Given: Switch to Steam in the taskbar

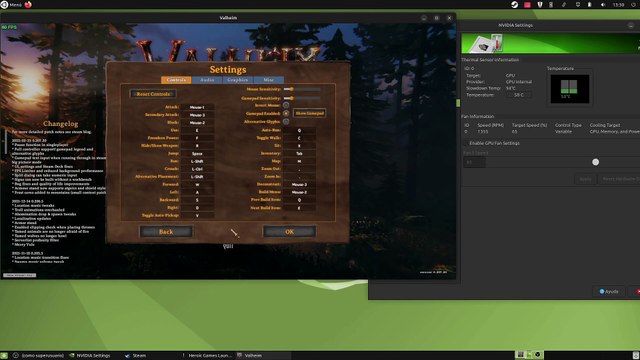Looking at the screenshot, I should pos(136,356).
